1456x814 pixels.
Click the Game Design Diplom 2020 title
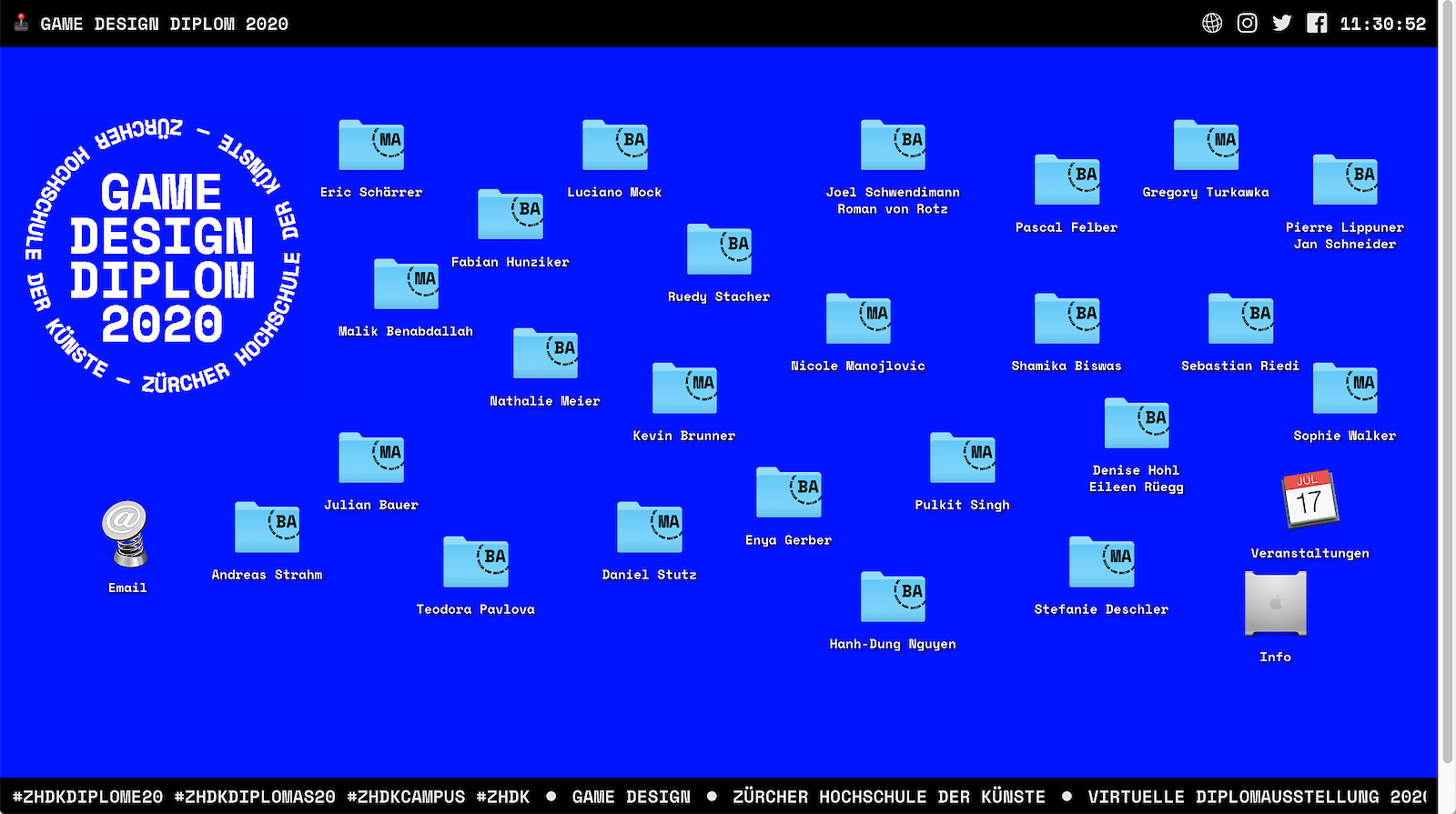[164, 24]
